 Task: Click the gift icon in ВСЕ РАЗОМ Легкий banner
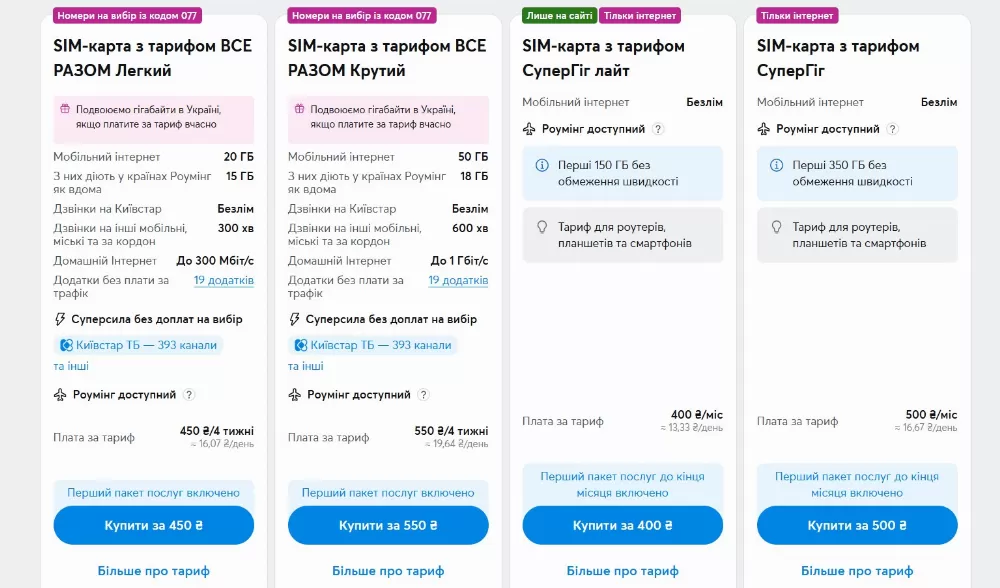pos(65,109)
